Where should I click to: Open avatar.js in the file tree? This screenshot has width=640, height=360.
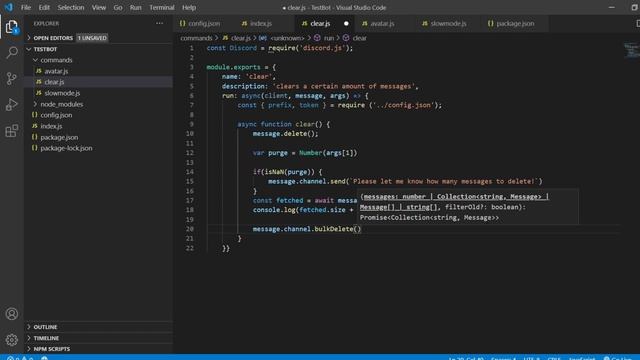click(x=98, y=71)
